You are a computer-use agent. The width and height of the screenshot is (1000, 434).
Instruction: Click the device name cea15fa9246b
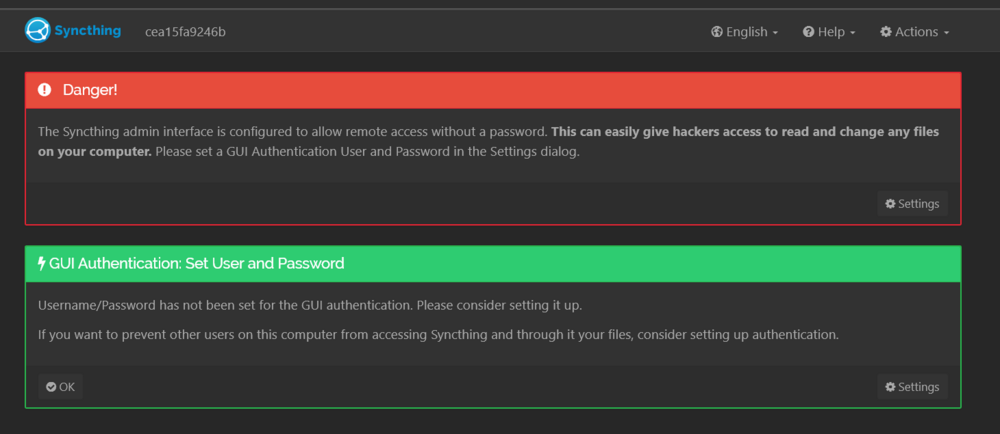pyautogui.click(x=186, y=32)
